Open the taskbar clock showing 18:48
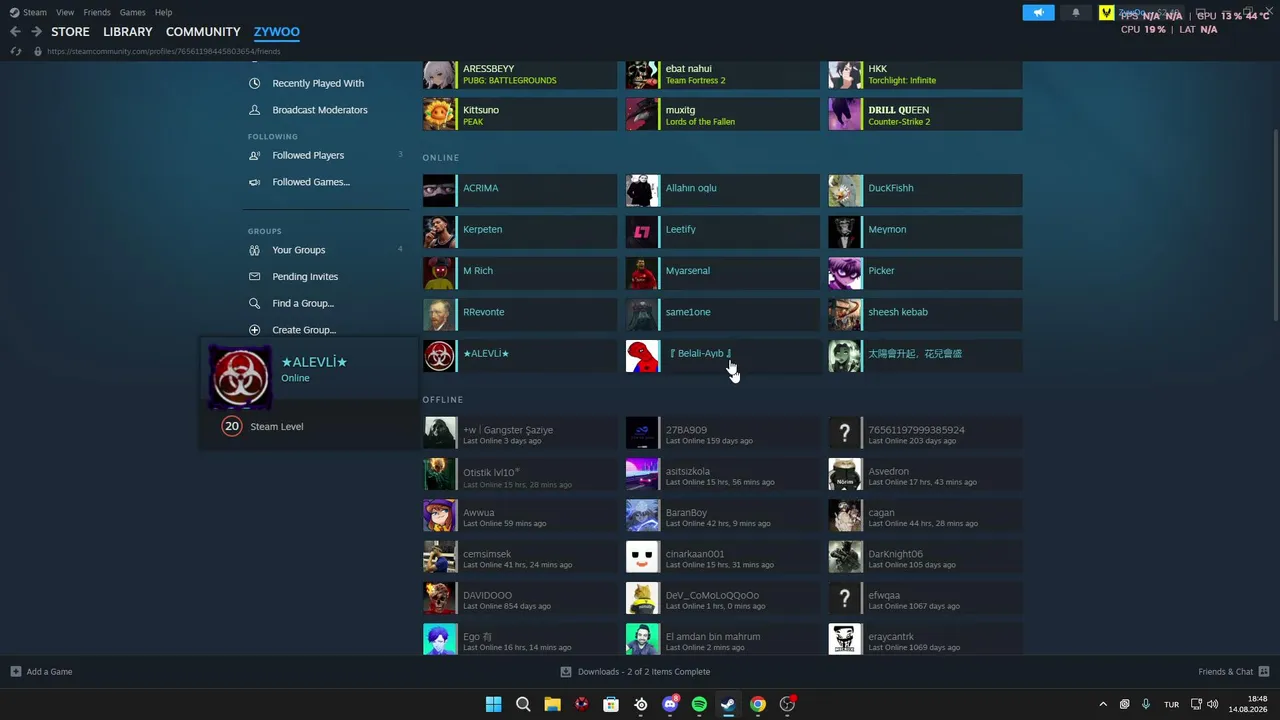Image resolution: width=1280 pixels, height=720 pixels. [1248, 704]
